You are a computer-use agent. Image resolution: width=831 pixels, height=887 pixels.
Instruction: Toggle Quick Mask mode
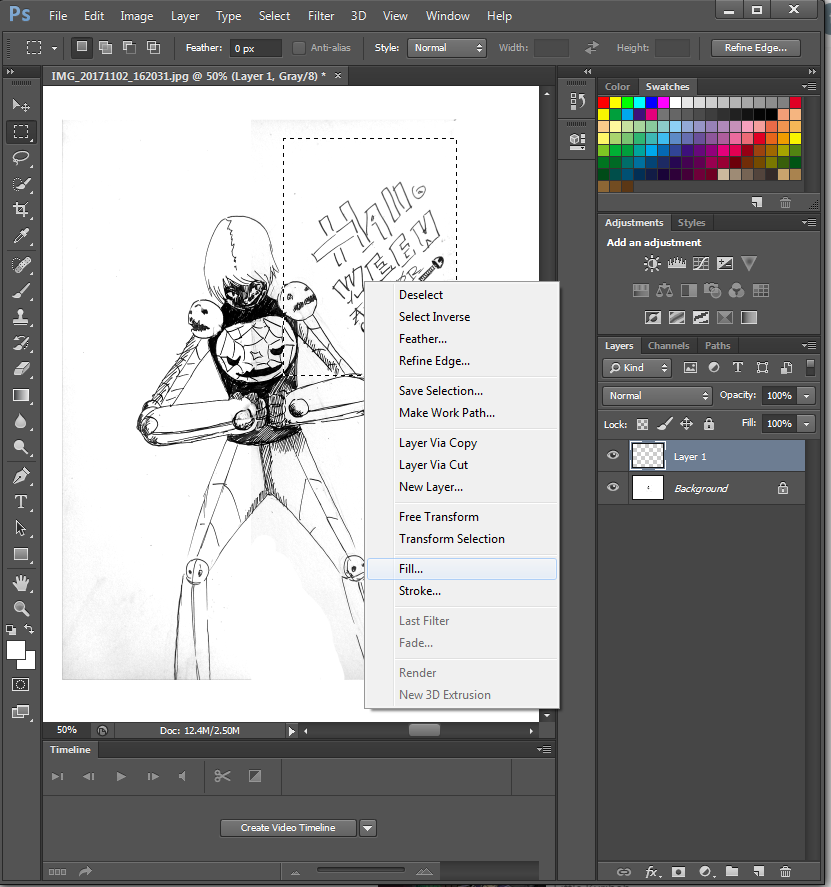(x=21, y=685)
